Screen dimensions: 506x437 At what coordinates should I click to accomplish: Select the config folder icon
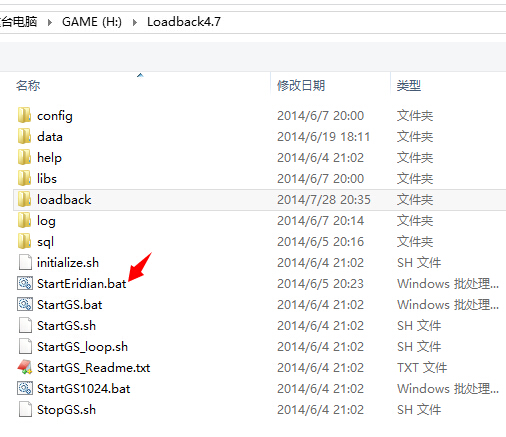pyautogui.click(x=25, y=115)
